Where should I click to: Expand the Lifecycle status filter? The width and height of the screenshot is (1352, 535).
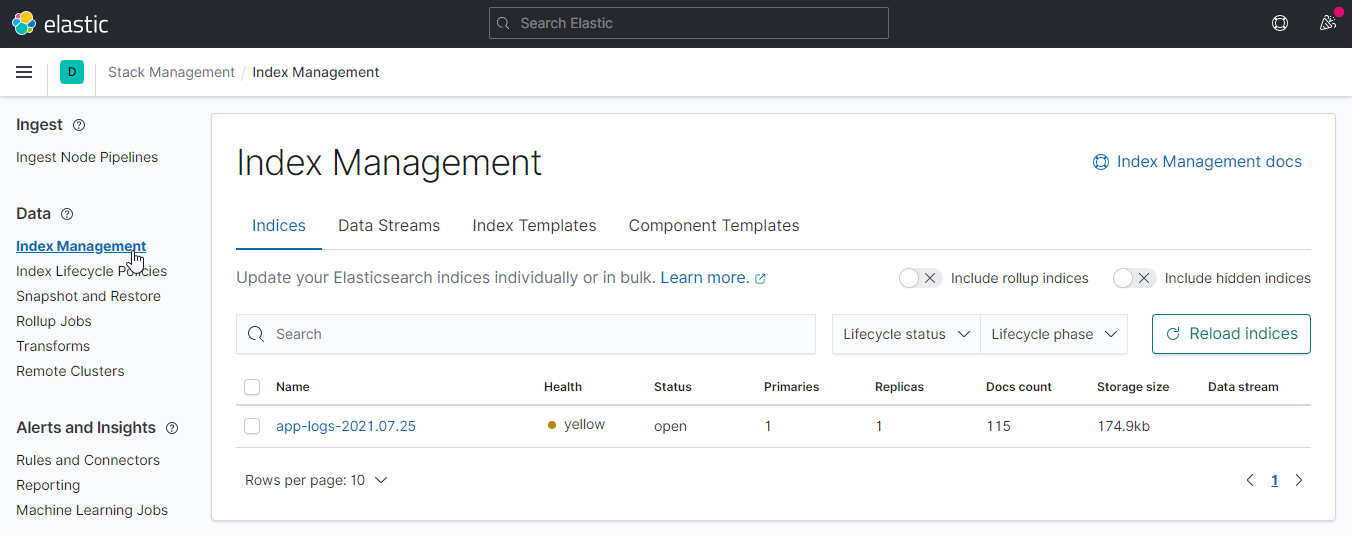[x=906, y=334]
